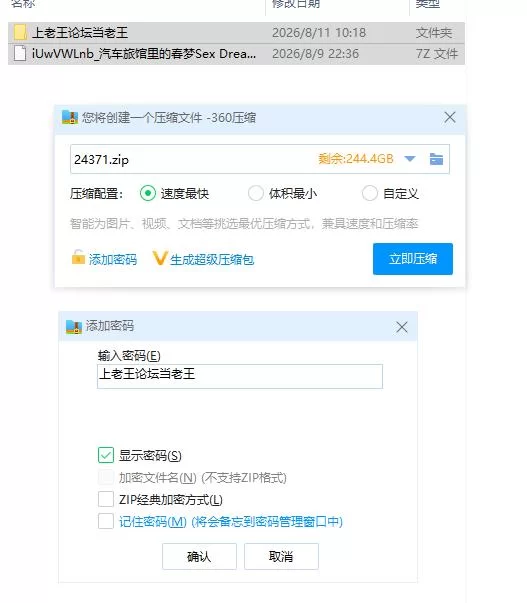The width and height of the screenshot is (527, 603).
Task: Select the iUwVWLnb 7Z file row
Action: pyautogui.click(x=236, y=54)
